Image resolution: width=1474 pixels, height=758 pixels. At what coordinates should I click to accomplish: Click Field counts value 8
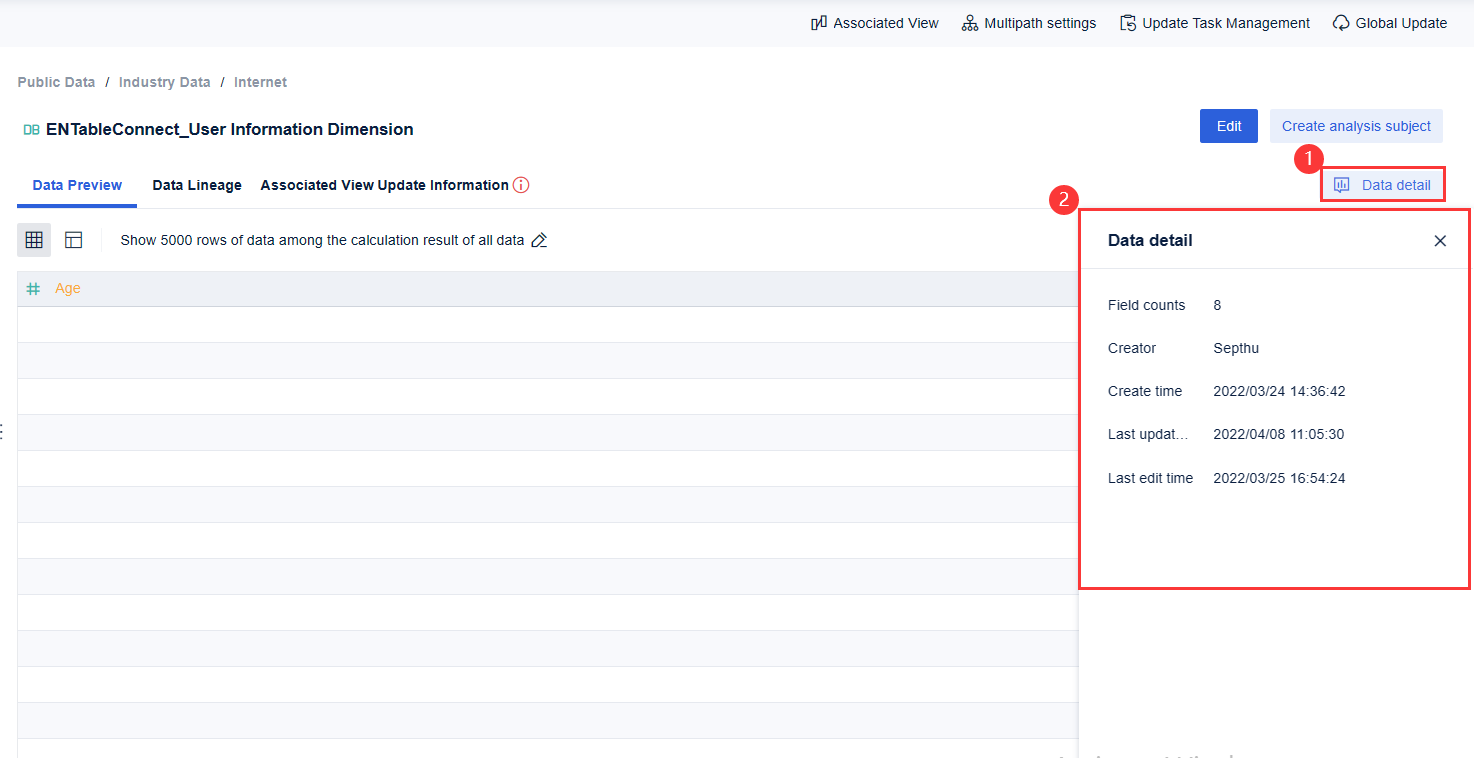coord(1217,305)
